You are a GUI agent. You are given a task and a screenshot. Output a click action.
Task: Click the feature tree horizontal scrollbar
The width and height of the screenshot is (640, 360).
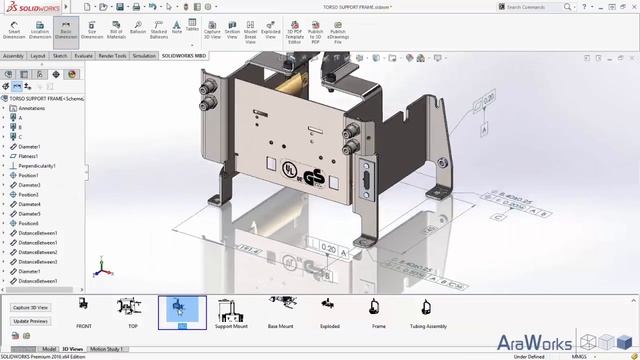point(39,290)
